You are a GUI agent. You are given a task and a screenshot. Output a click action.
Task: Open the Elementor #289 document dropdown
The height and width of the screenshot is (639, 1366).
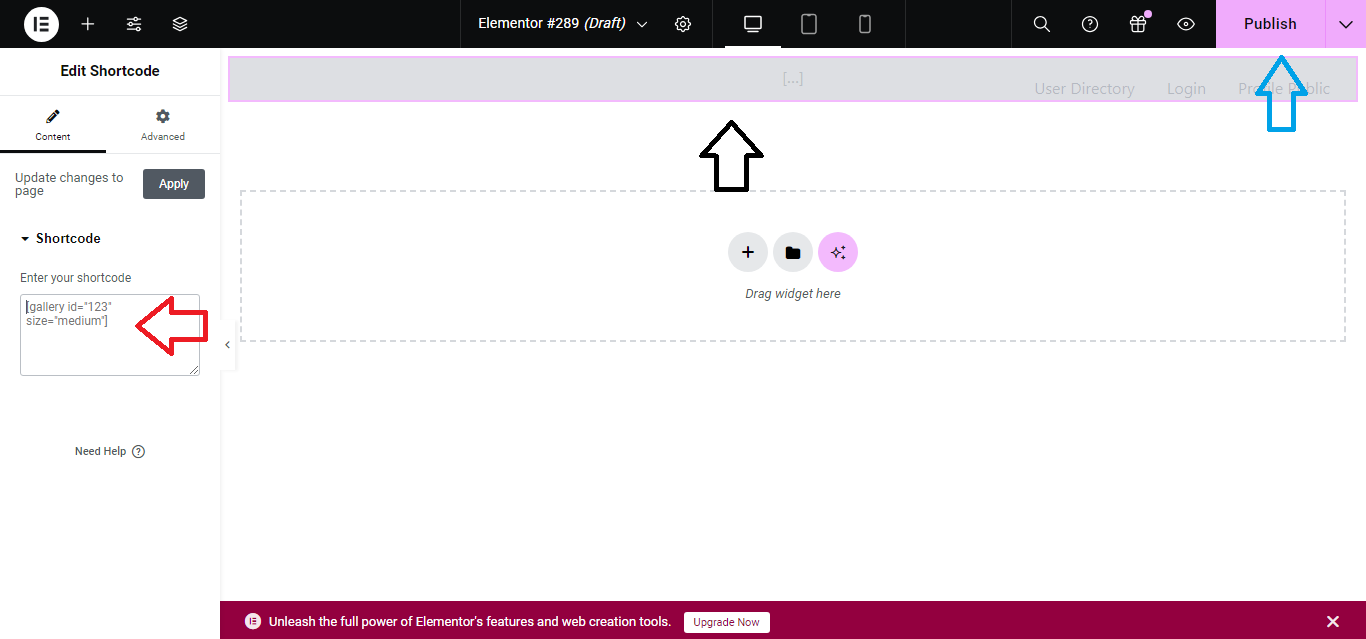tap(562, 24)
